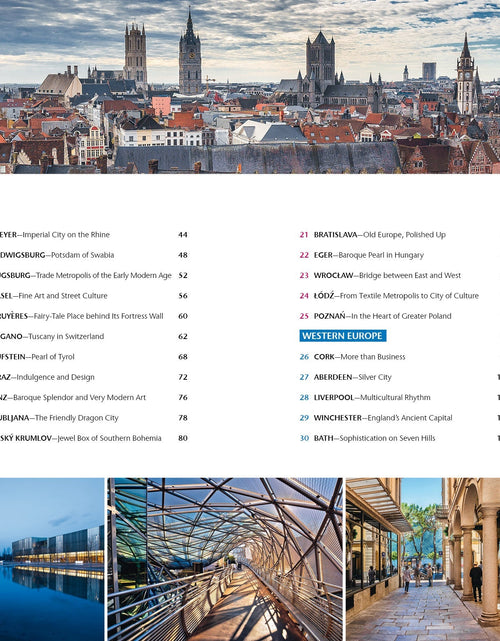Screen dimensions: 500x641
Task: Select entry 'EGER—Baroque Pearl in Hungary'
Action: [x=368, y=255]
